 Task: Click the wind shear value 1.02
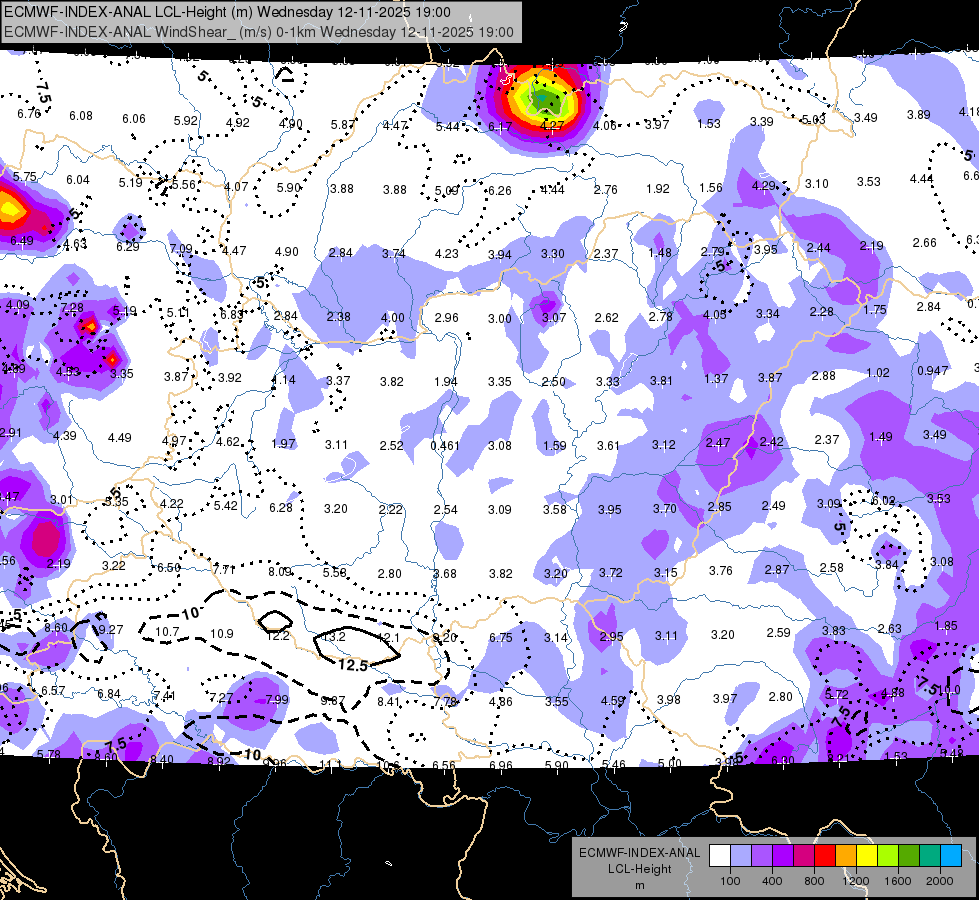tap(878, 373)
